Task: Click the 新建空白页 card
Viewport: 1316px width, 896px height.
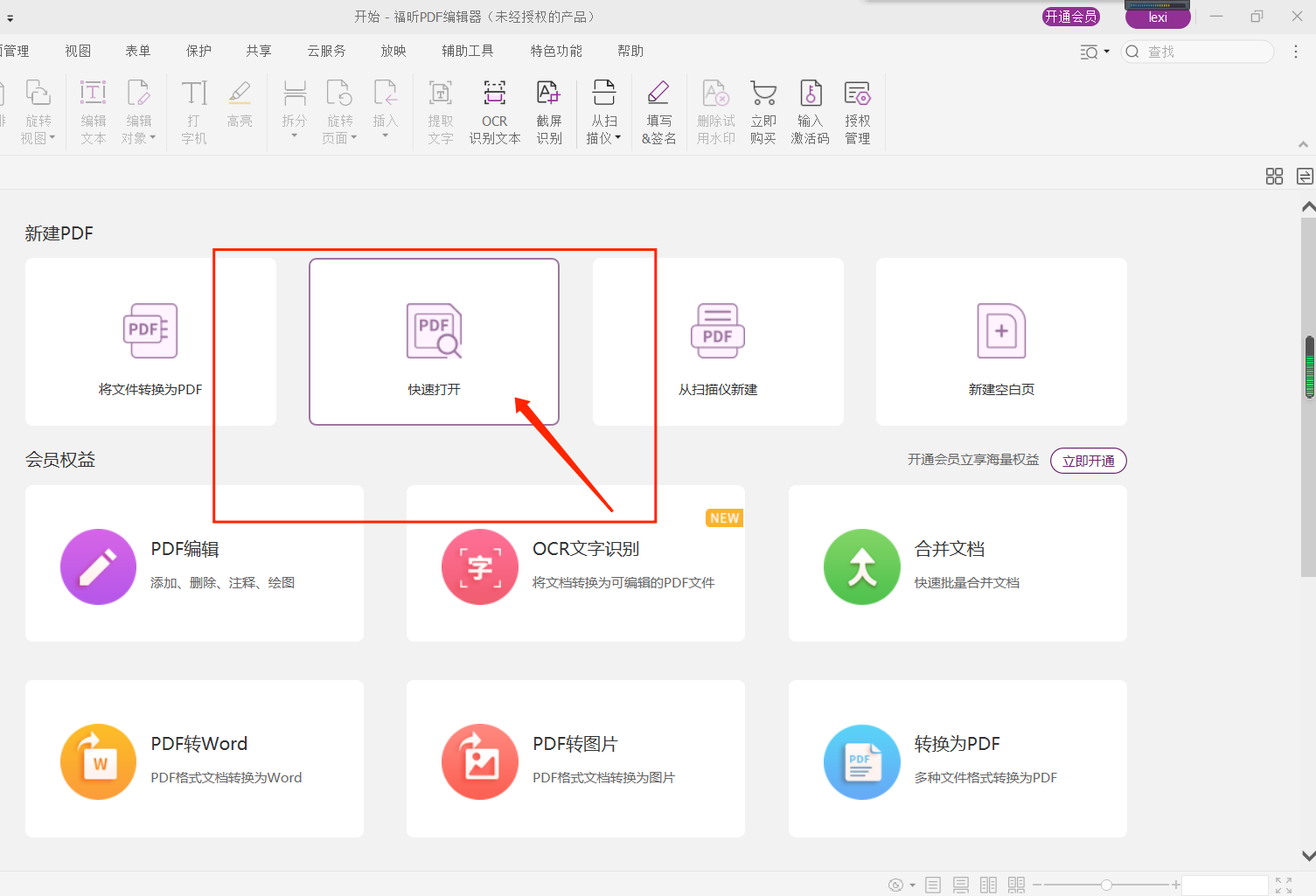Action: pos(1001,342)
